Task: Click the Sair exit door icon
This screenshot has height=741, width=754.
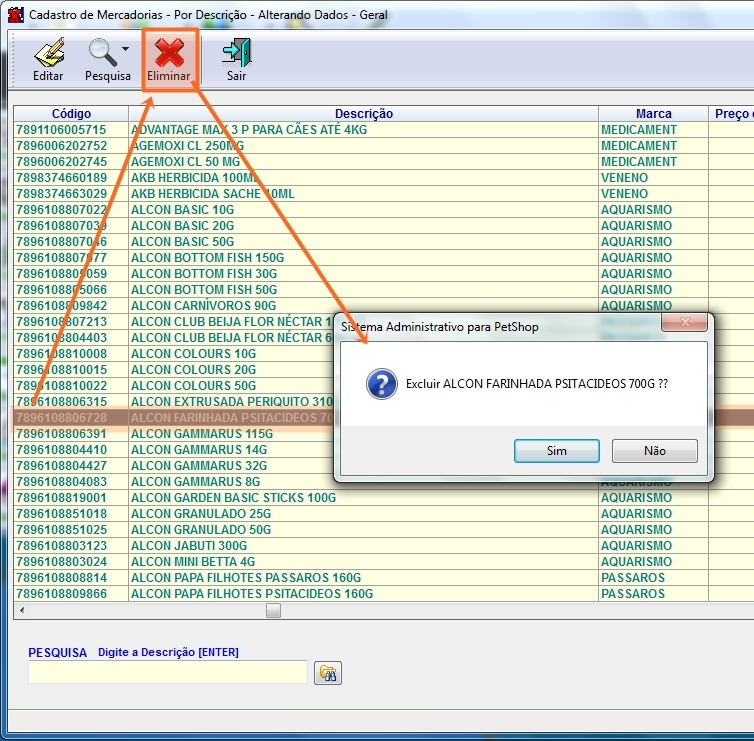Action: (237, 52)
